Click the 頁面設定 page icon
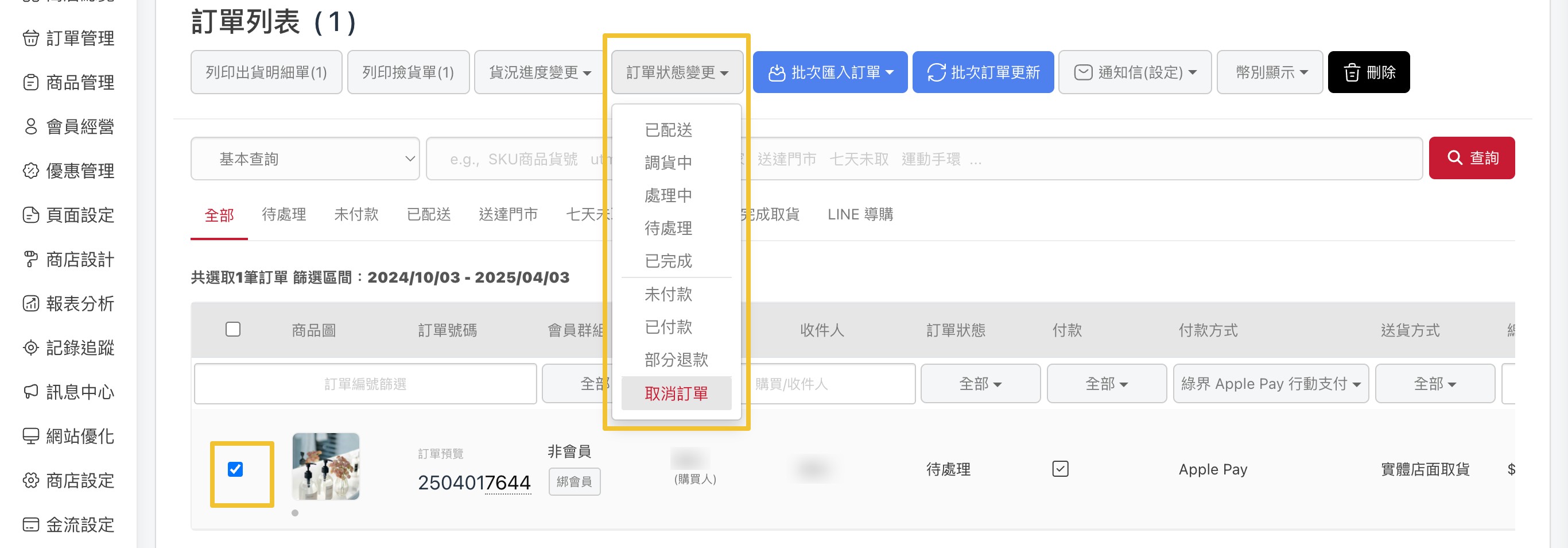Screen dimensions: 1568x548 click(30, 215)
